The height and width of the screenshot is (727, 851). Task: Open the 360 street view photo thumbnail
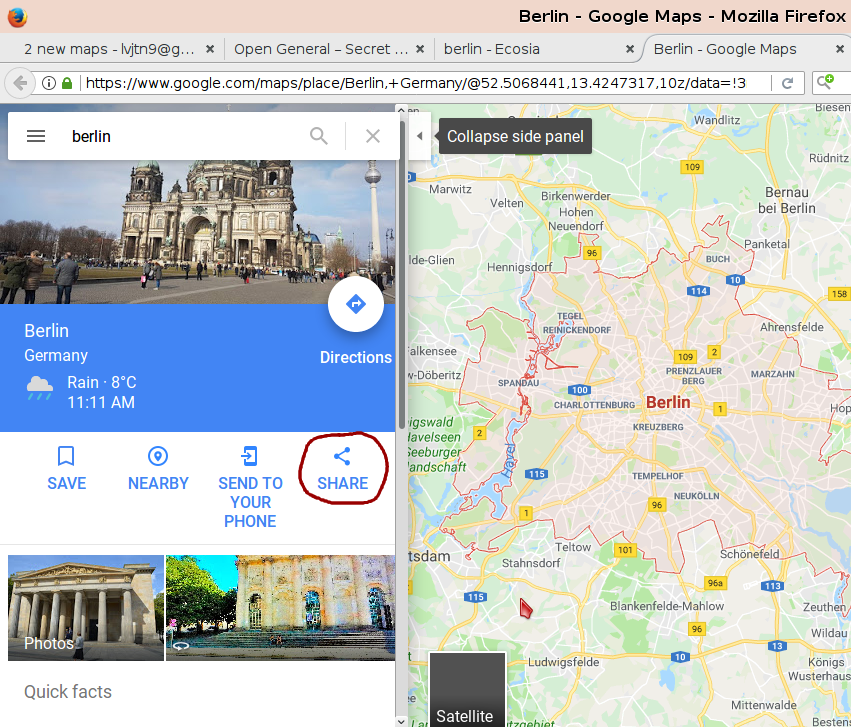point(281,608)
